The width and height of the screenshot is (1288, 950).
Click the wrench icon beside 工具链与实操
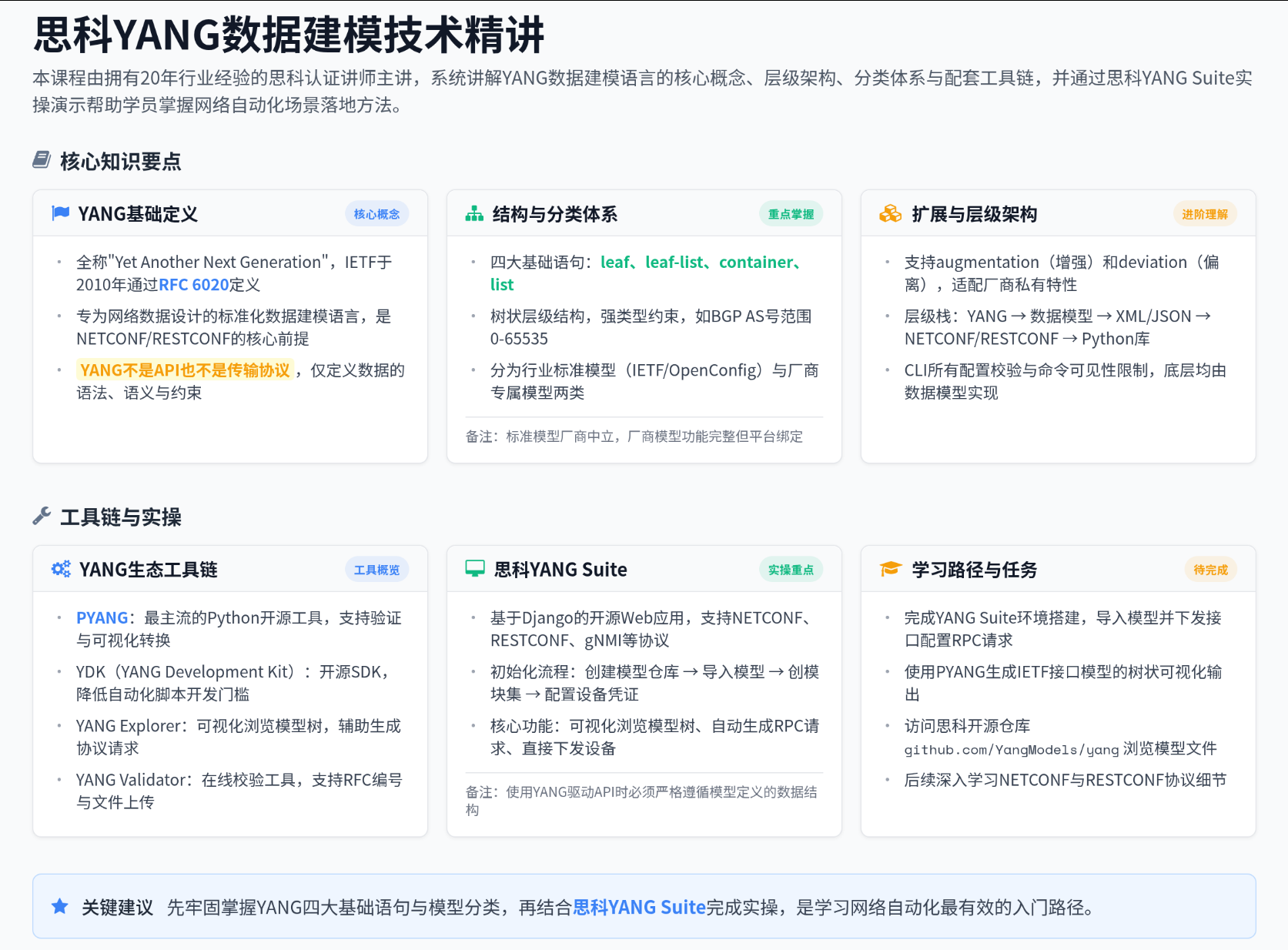[x=42, y=516]
